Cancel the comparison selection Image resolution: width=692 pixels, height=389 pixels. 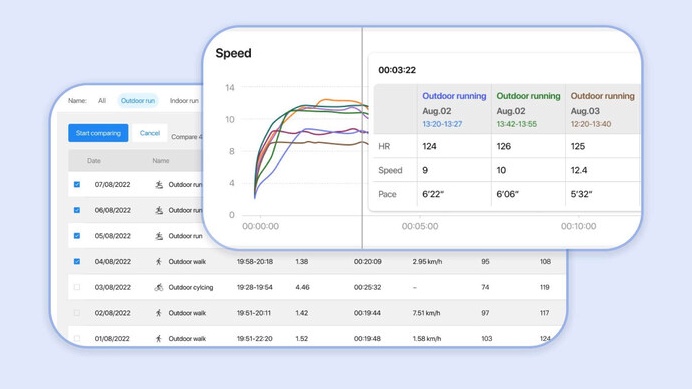150,133
